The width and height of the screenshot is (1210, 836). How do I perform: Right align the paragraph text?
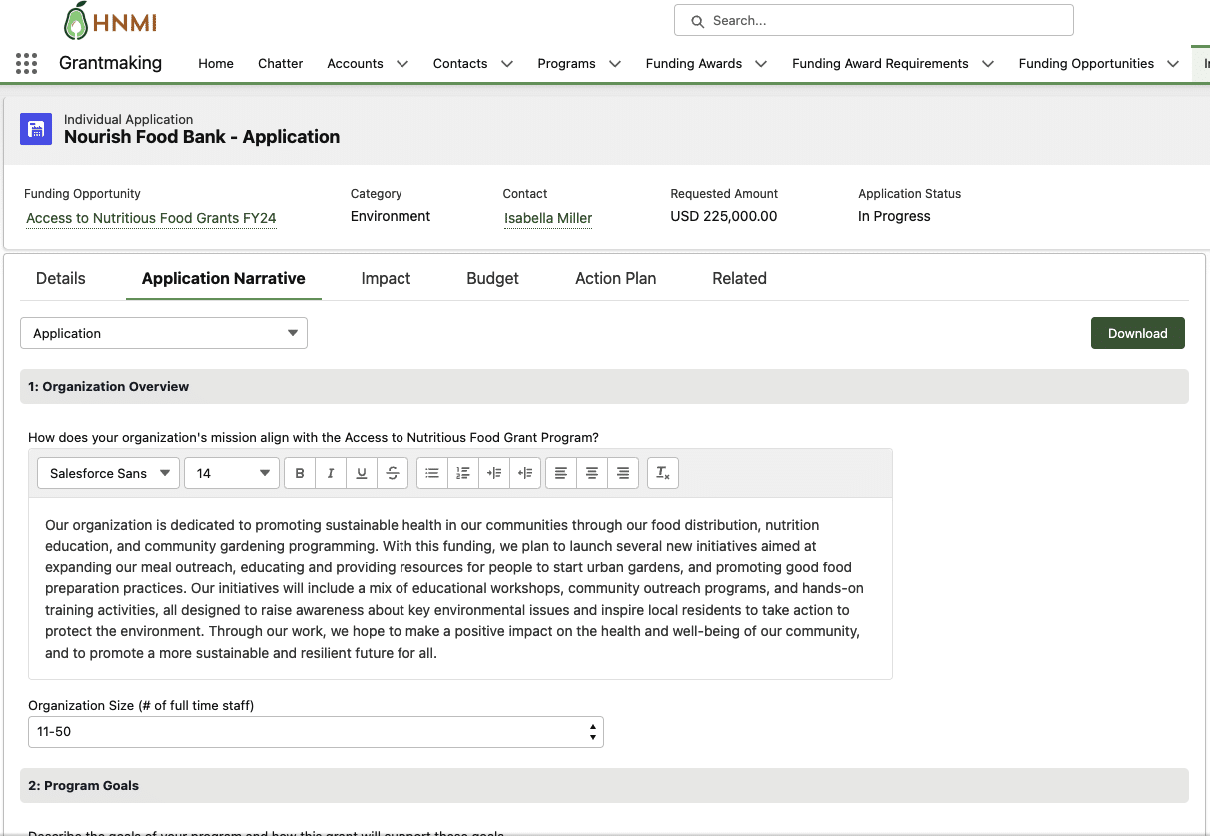pyautogui.click(x=623, y=473)
